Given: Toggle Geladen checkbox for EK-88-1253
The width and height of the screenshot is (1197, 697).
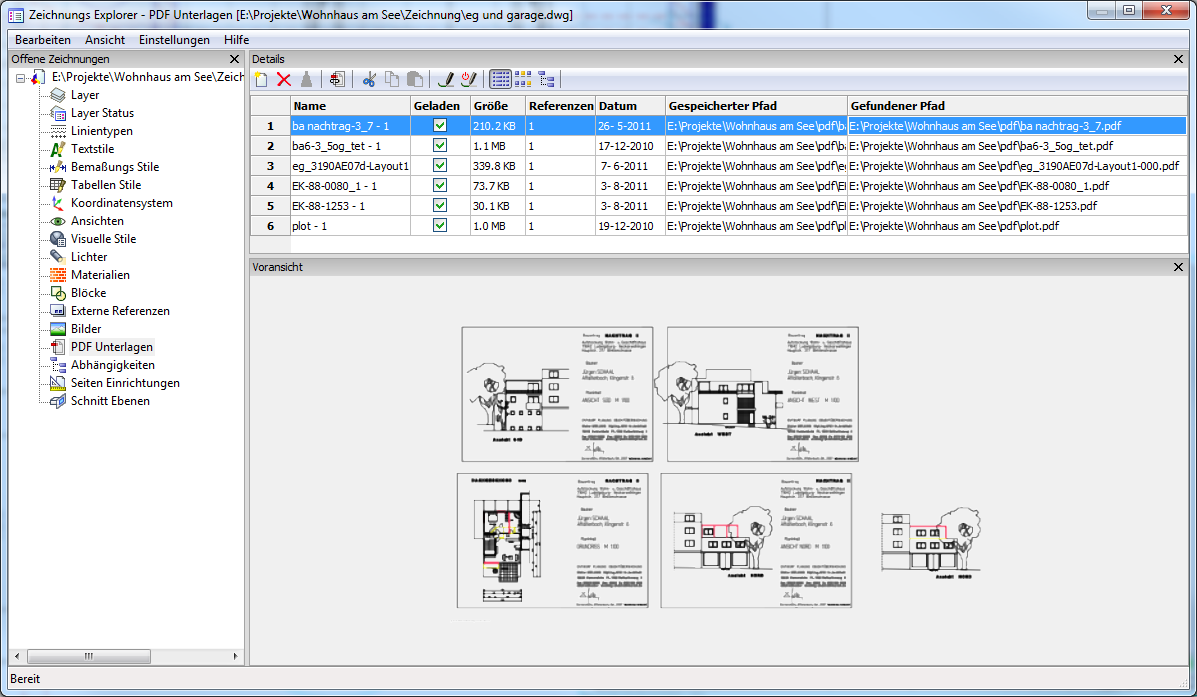Looking at the screenshot, I should click(440, 205).
